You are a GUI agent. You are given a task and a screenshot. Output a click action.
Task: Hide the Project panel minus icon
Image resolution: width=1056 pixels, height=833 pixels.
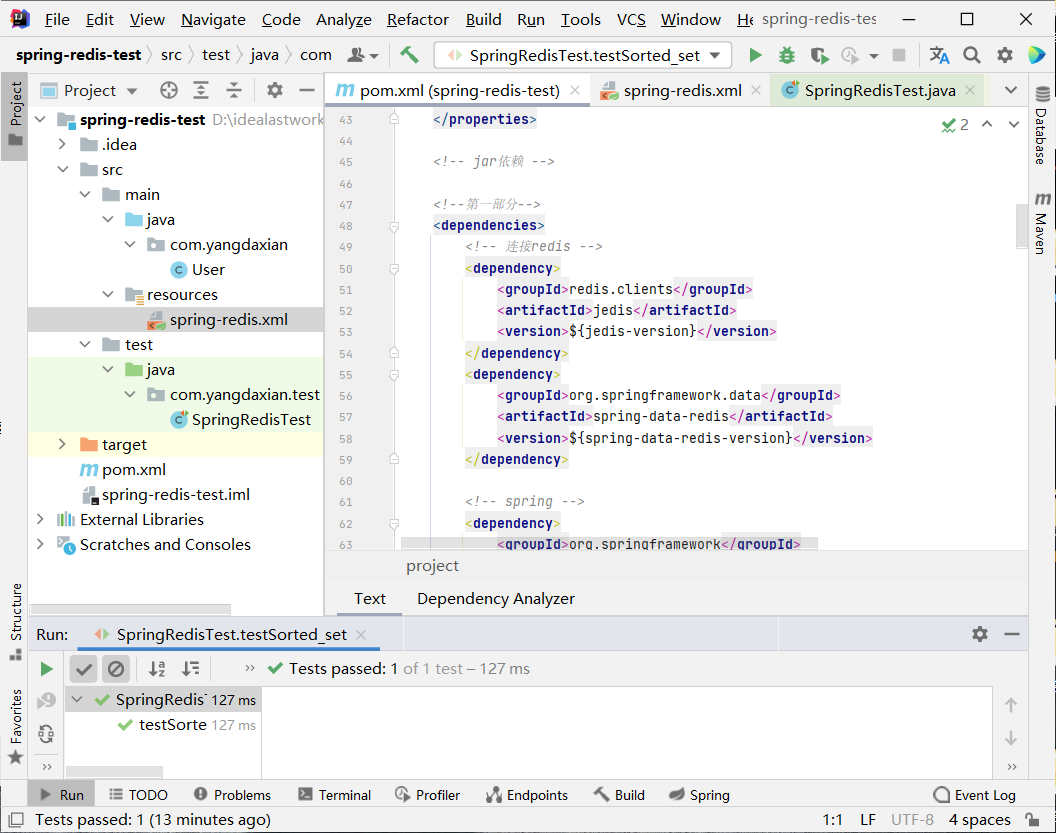tap(306, 90)
